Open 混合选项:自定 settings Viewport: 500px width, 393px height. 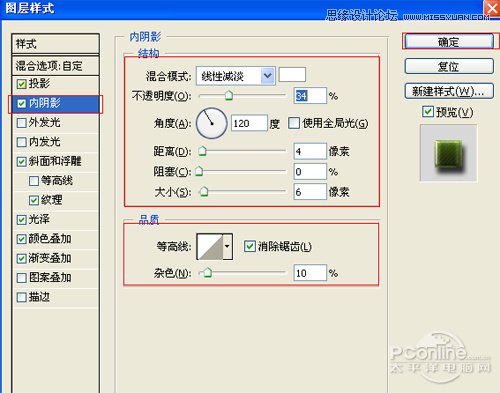point(55,66)
